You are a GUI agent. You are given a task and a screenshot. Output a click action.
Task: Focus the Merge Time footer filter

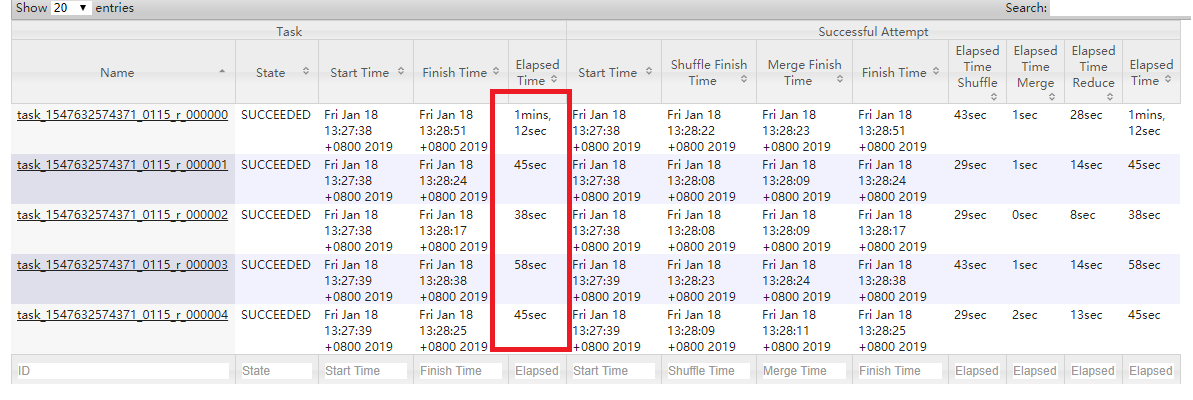tap(805, 371)
